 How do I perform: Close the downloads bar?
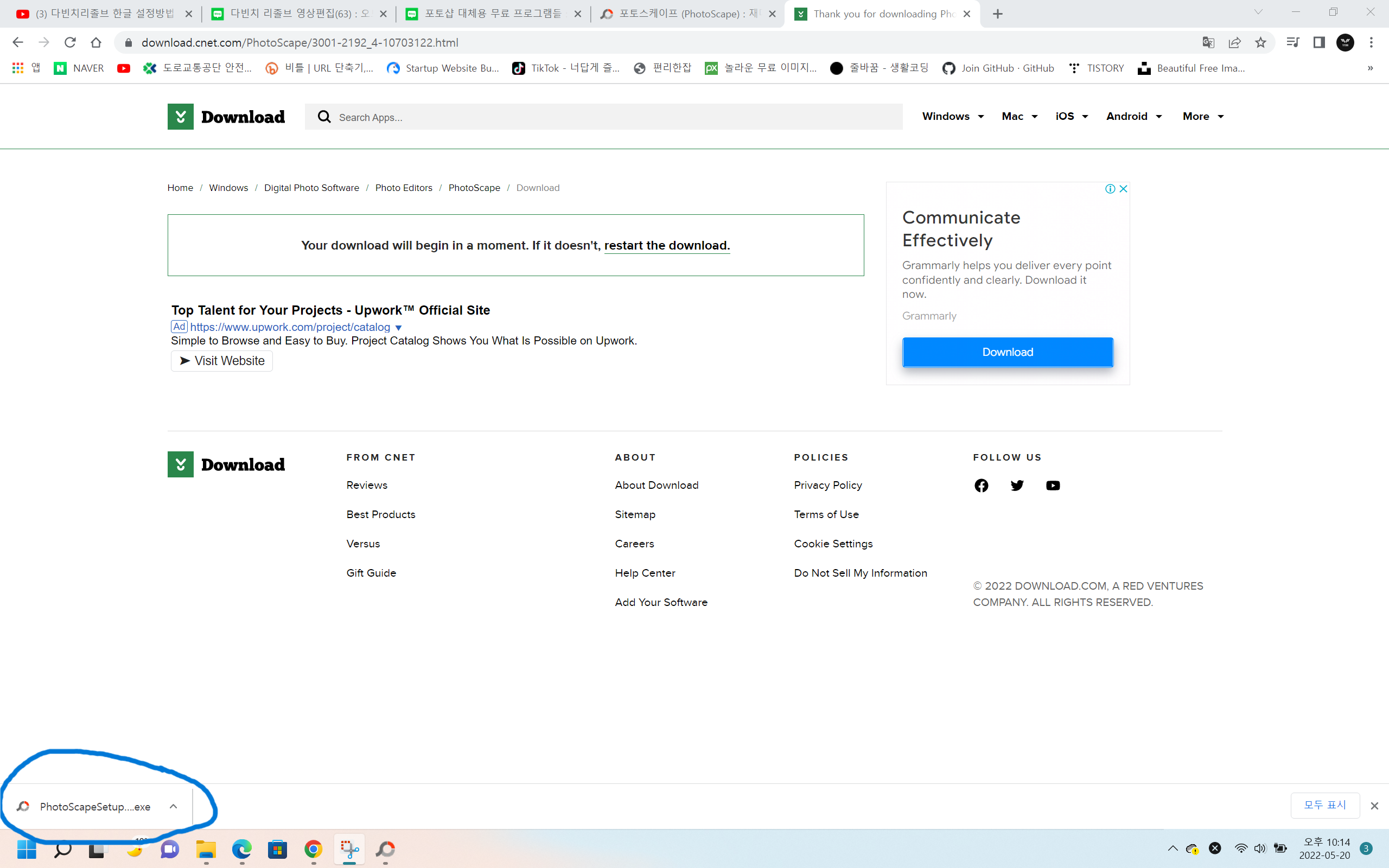coord(1374,806)
